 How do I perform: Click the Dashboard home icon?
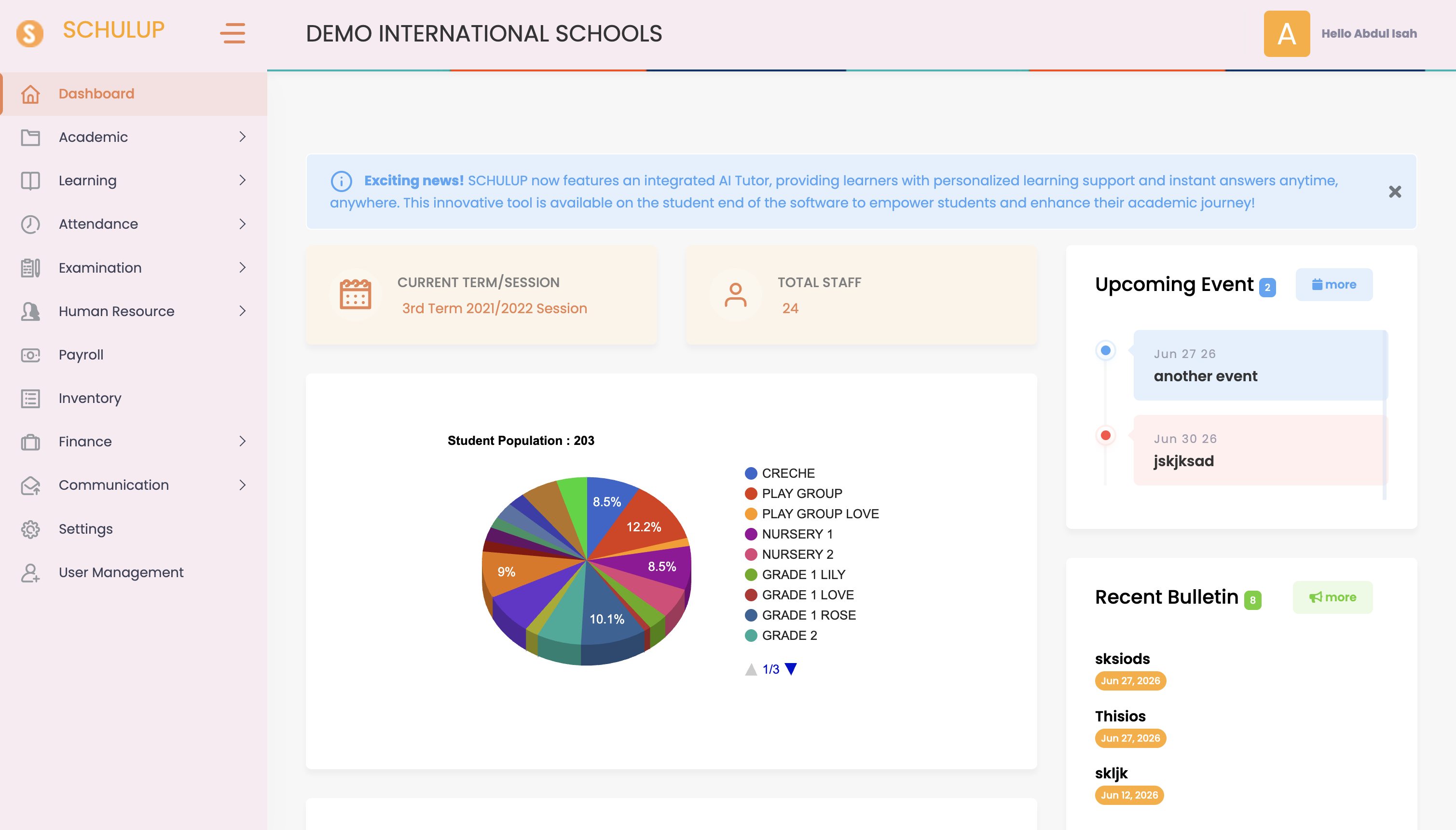tap(30, 94)
